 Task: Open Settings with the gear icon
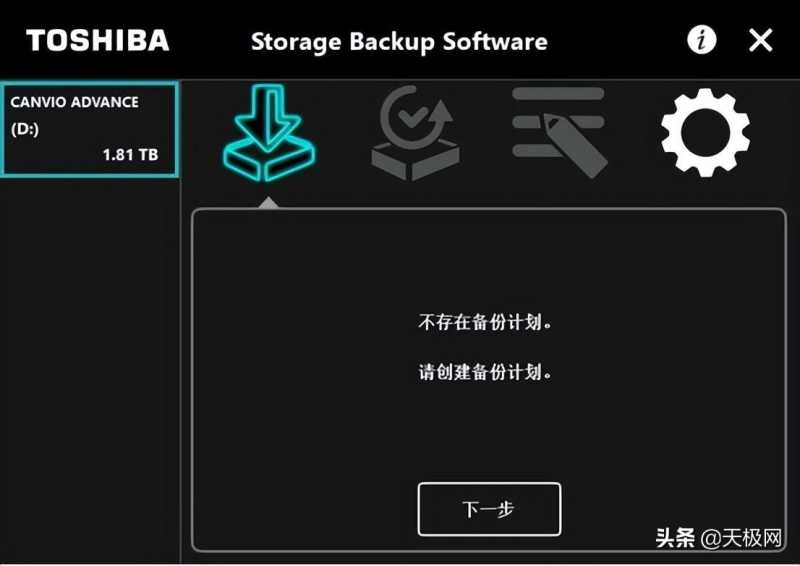click(x=705, y=133)
